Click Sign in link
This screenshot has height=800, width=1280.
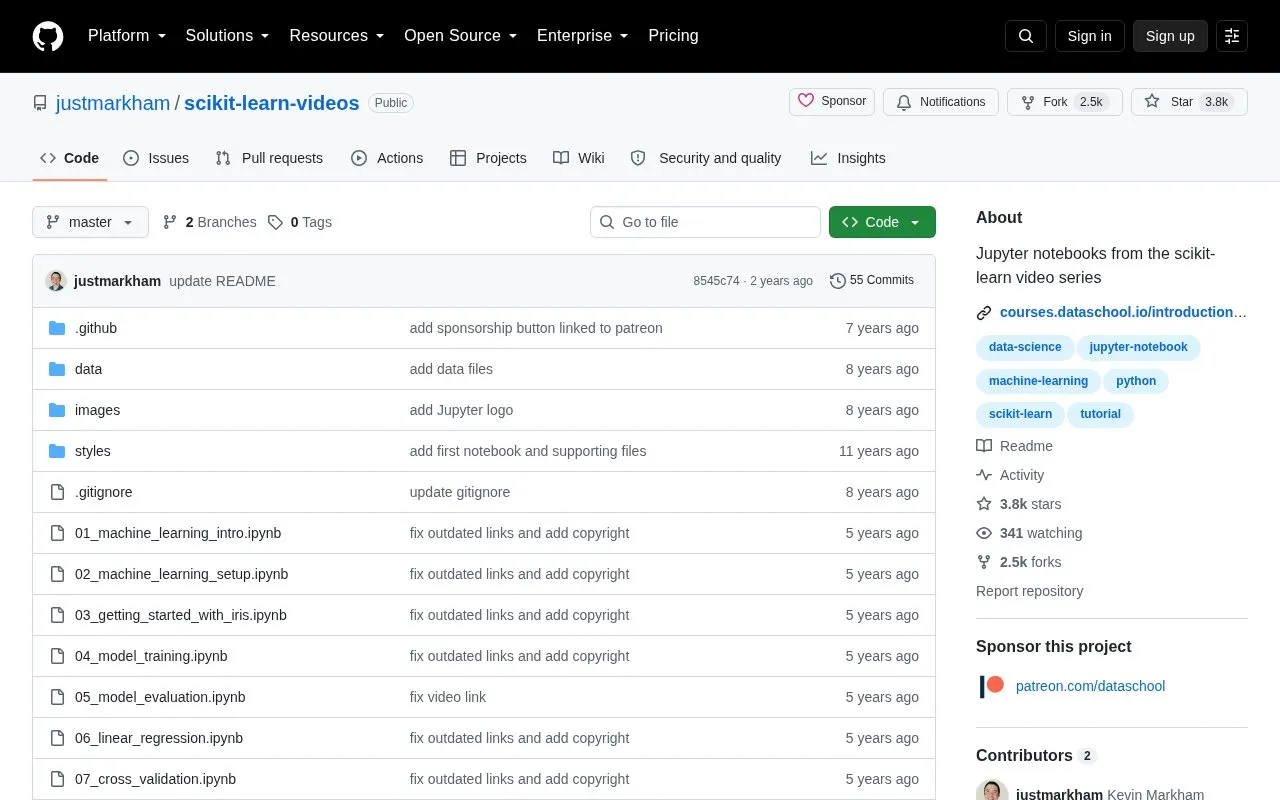pos(1089,36)
